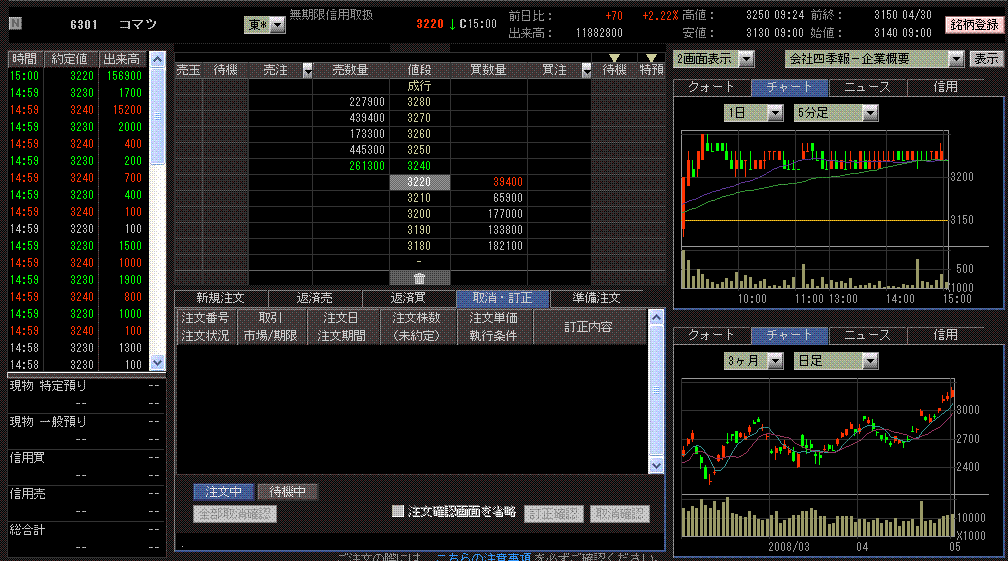Click order list scroll up arrow
Screen dimensions: 1008x561
pos(656,317)
